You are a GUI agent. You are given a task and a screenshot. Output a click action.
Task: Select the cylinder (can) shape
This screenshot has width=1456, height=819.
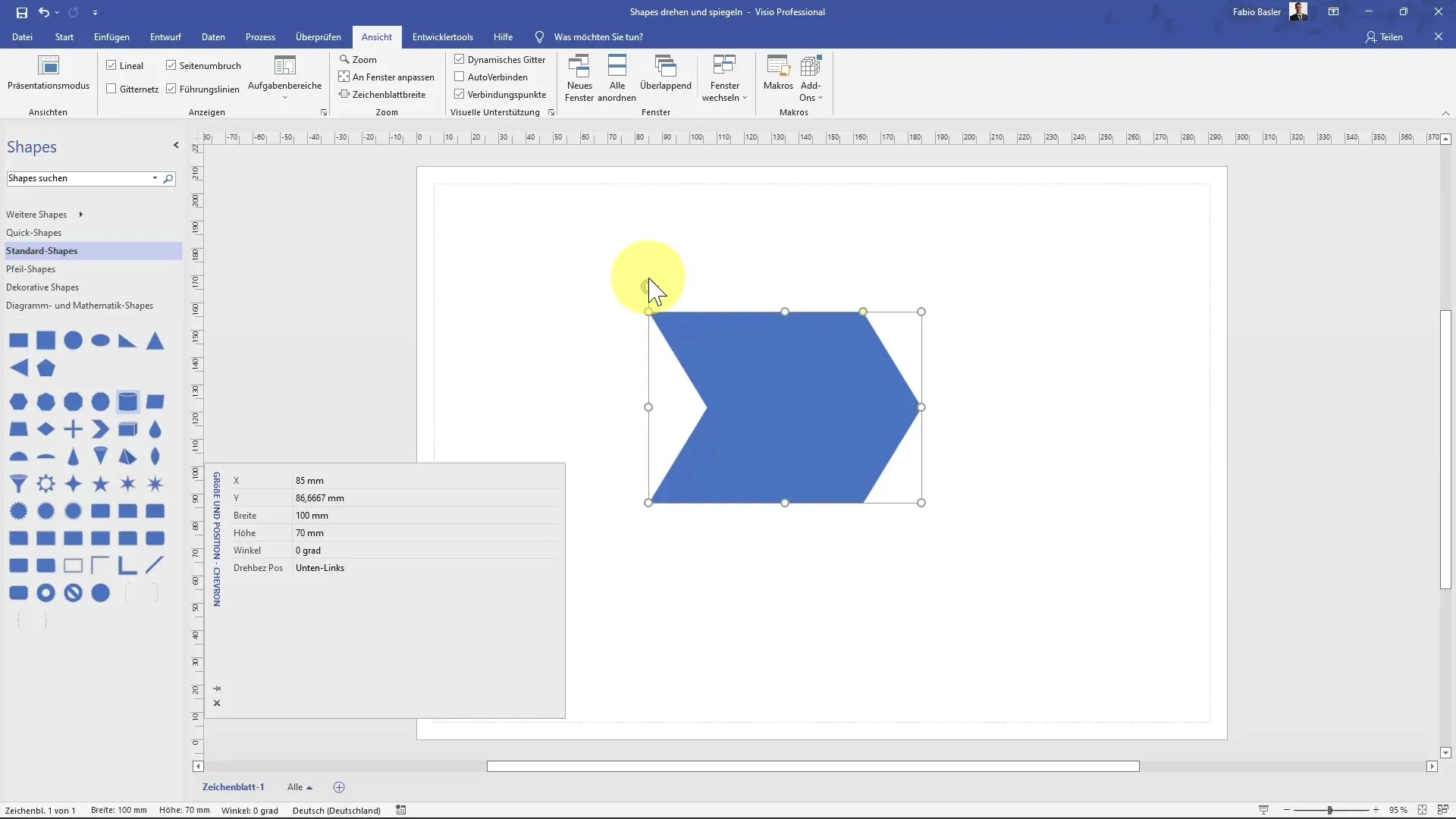pyautogui.click(x=128, y=401)
